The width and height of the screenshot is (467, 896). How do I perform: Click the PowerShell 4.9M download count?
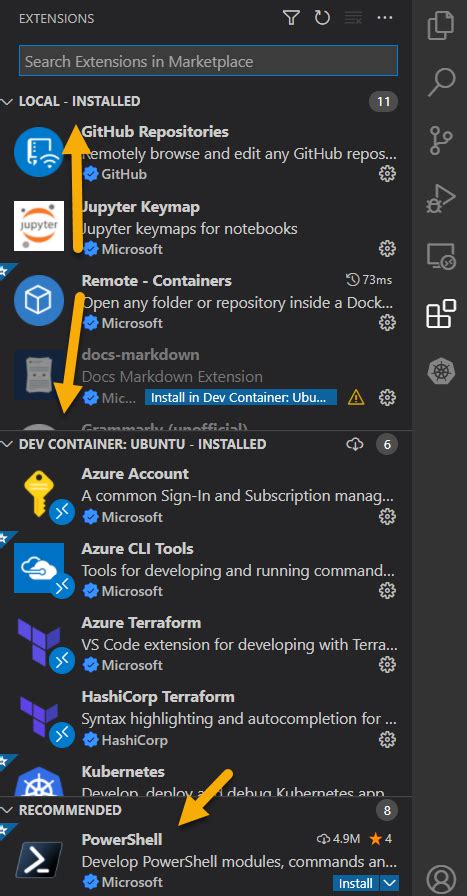click(x=338, y=839)
